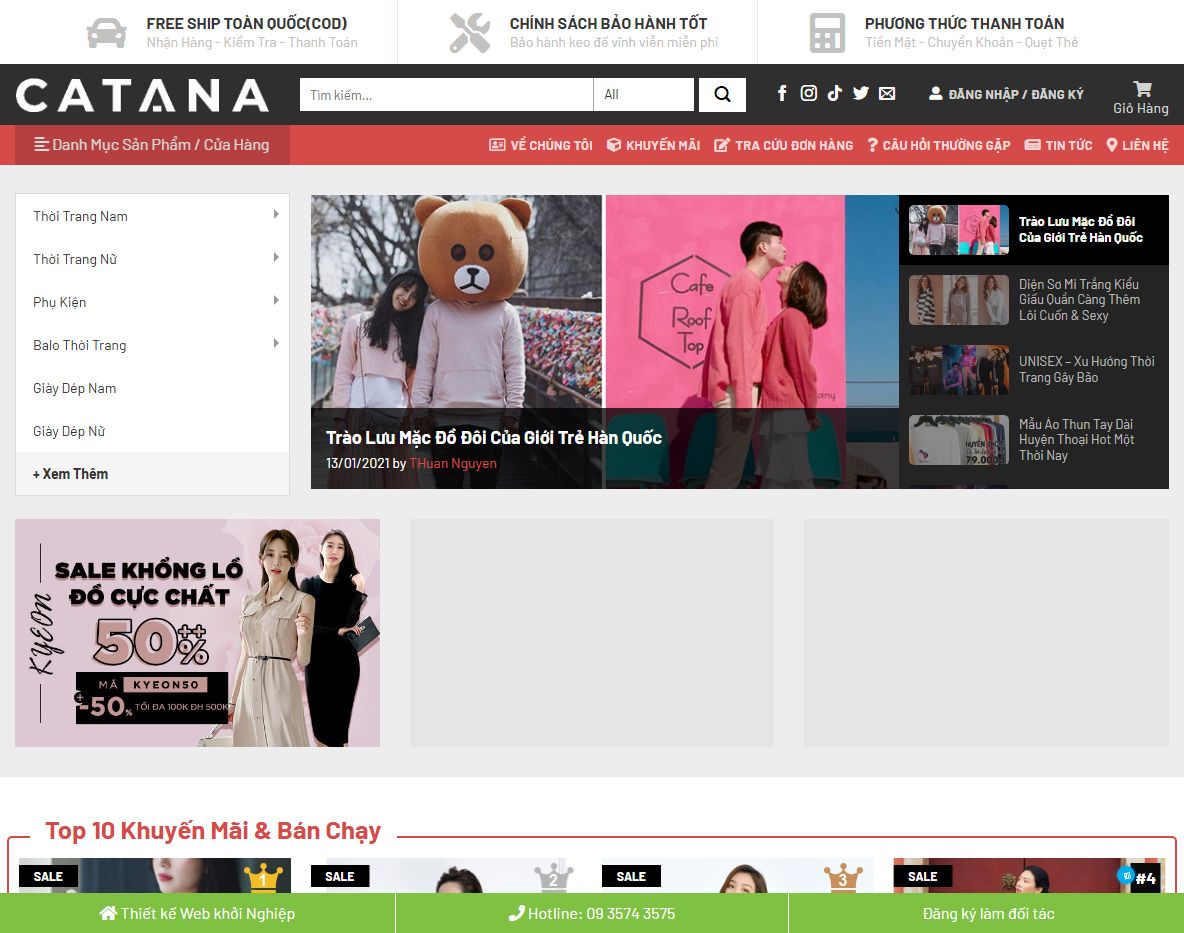Click the Hotline 09 3574 3575 button
Screen dimensions: 1184x933
(x=592, y=913)
